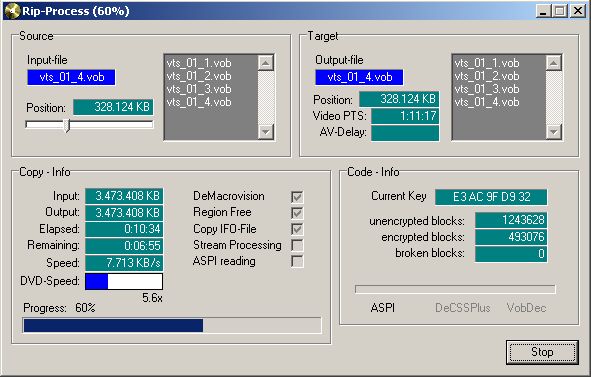Click the Stop button
Image resolution: width=591 pixels, height=377 pixels.
[x=542, y=352]
